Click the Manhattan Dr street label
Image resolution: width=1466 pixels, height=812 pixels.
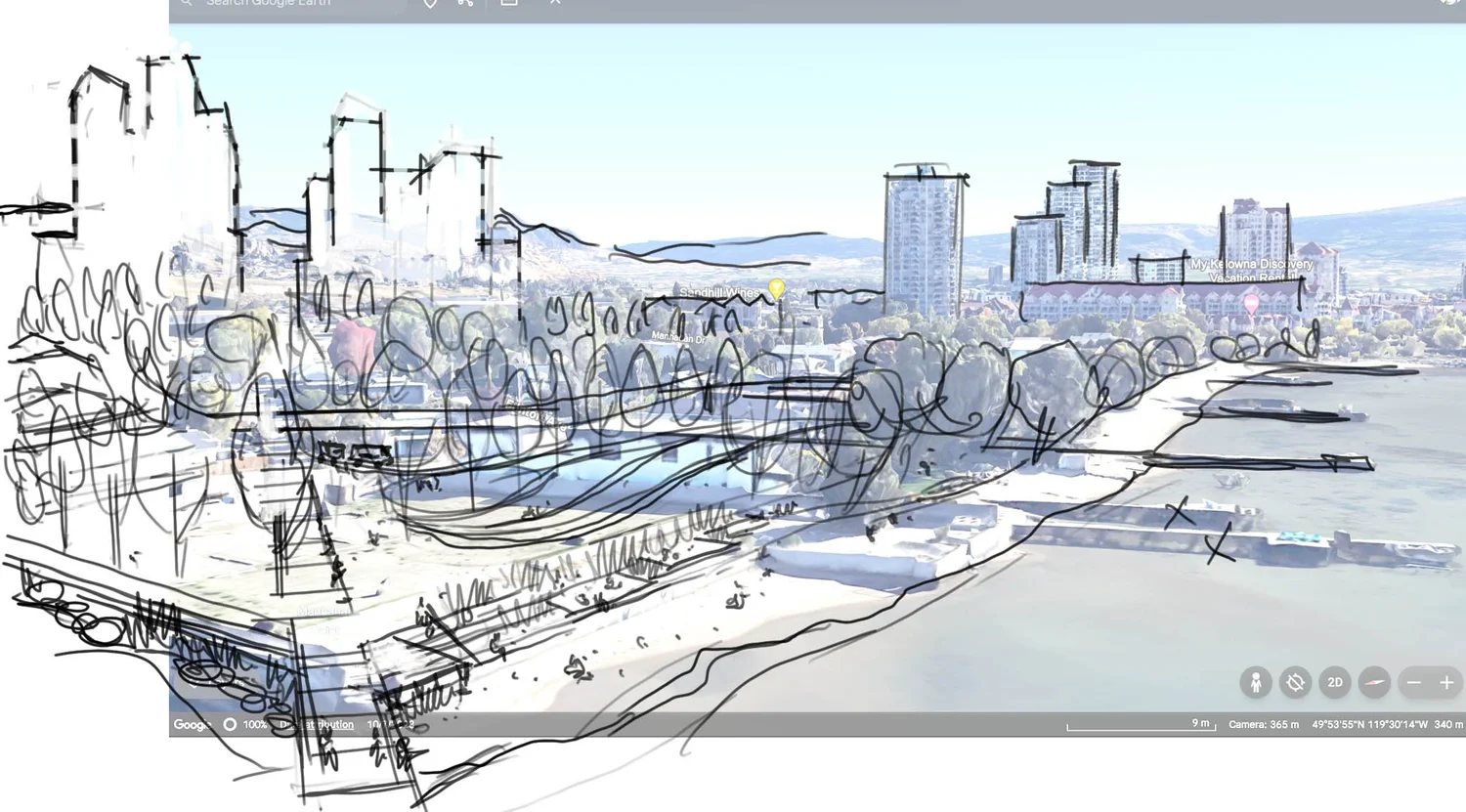point(678,337)
